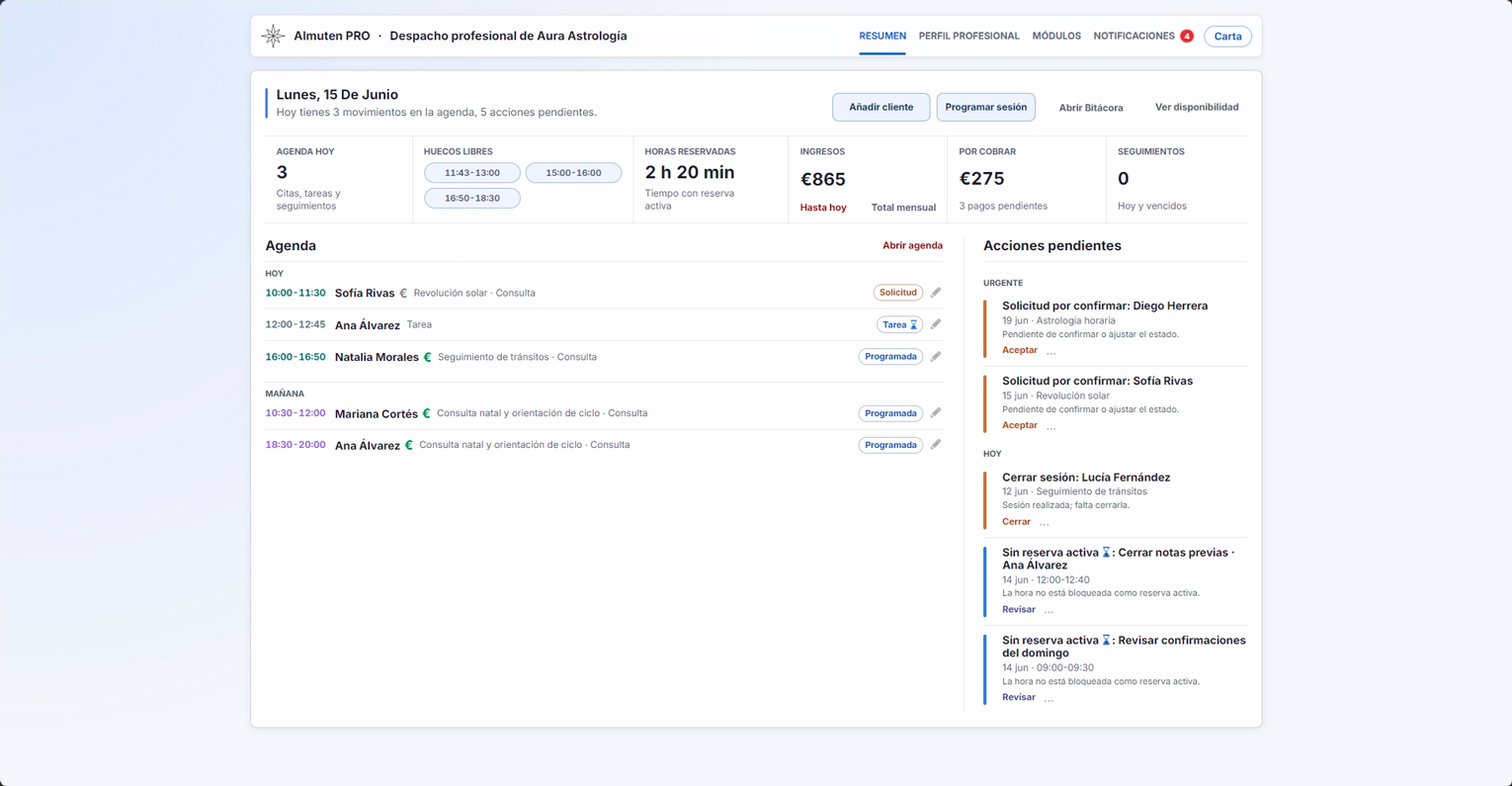1512x786 pixels.
Task: Click pencil icon for Mariana Cortés row
Action: [x=936, y=413]
